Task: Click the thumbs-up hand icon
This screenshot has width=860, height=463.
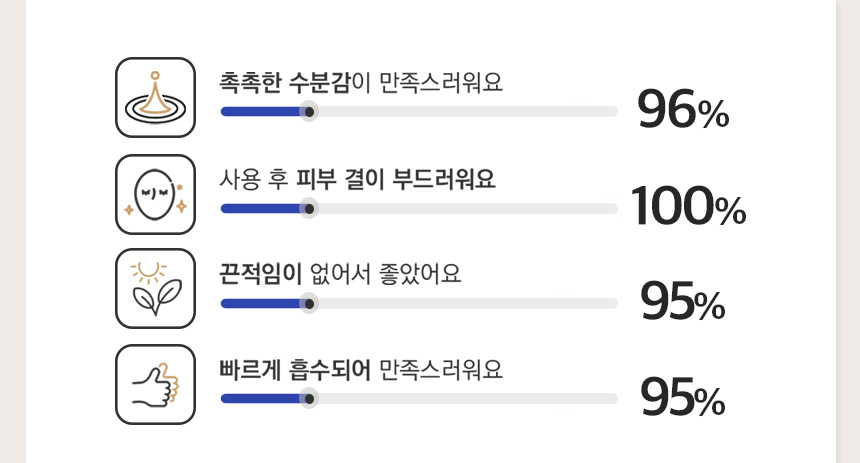Action: [x=155, y=384]
